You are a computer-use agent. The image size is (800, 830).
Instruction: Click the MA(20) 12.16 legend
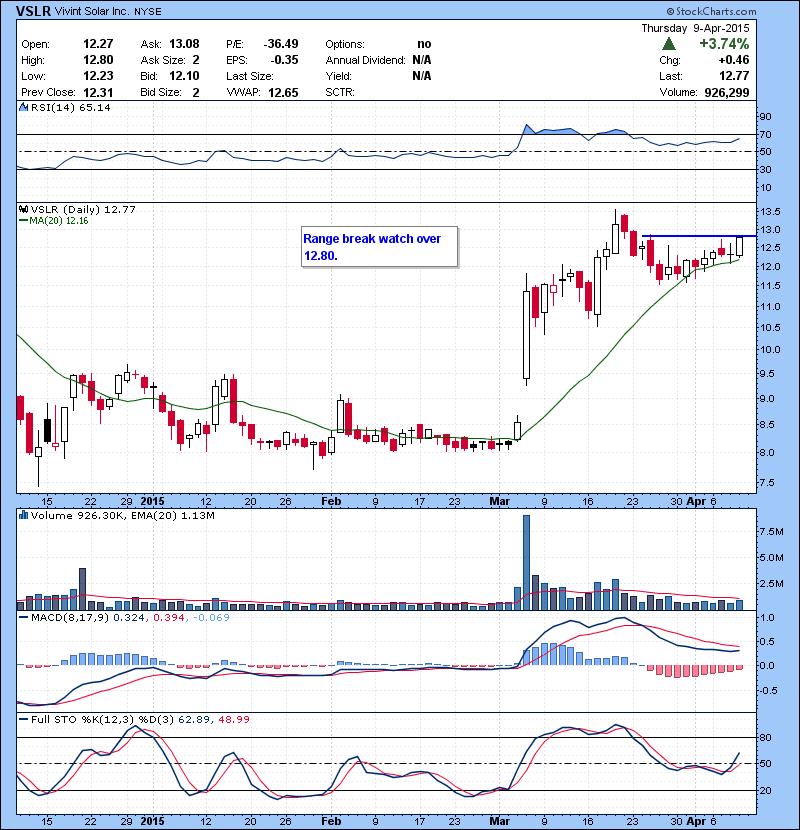(x=53, y=221)
